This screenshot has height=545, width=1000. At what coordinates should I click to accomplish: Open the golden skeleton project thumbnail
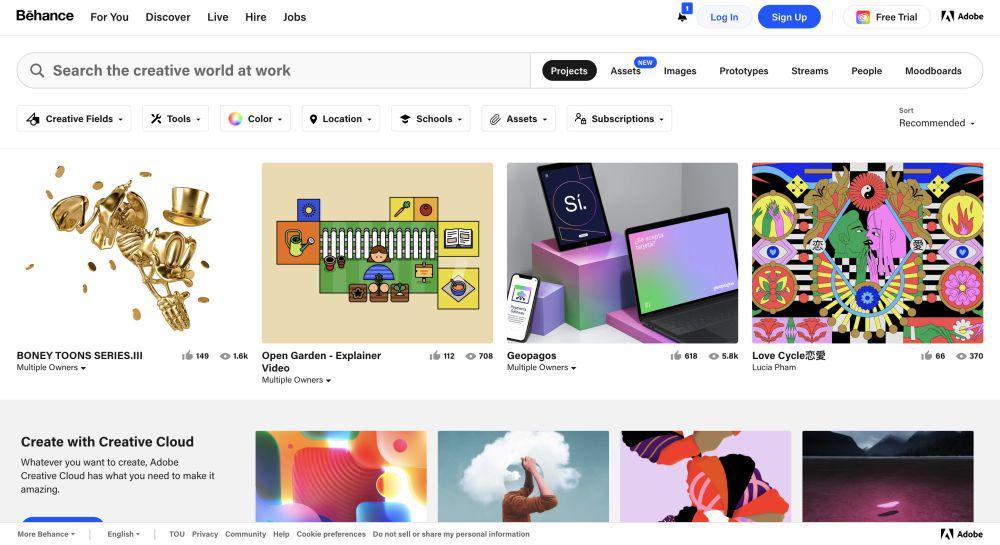point(132,253)
